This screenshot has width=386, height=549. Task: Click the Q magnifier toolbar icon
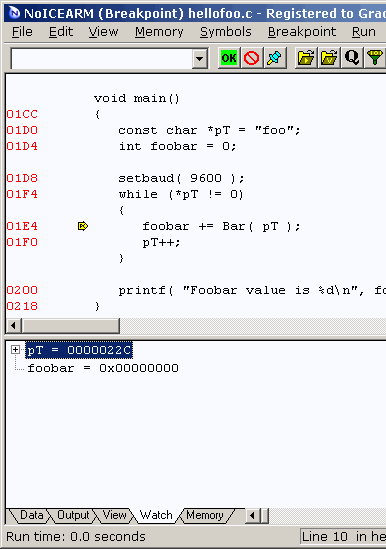[x=352, y=58]
